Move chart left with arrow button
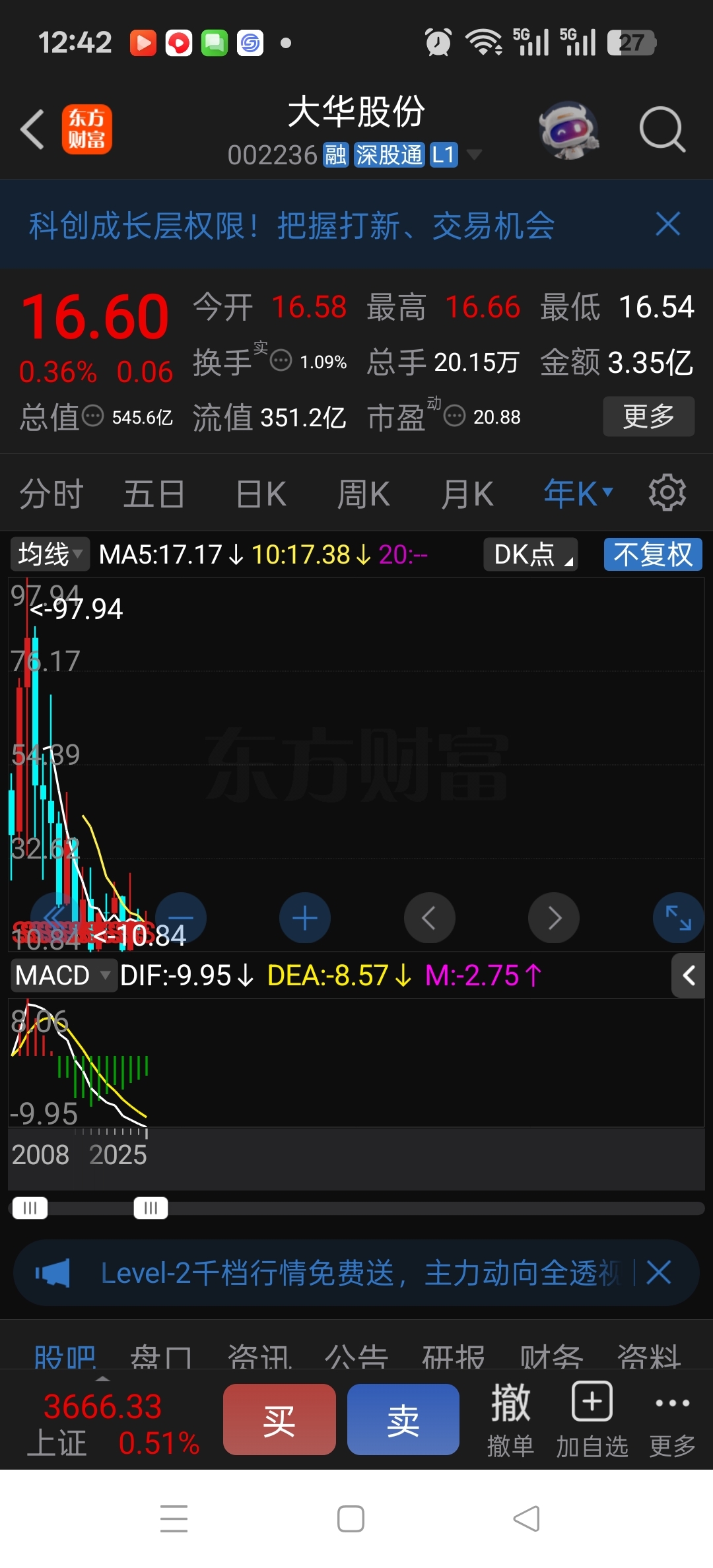This screenshot has width=713, height=1568. (429, 918)
